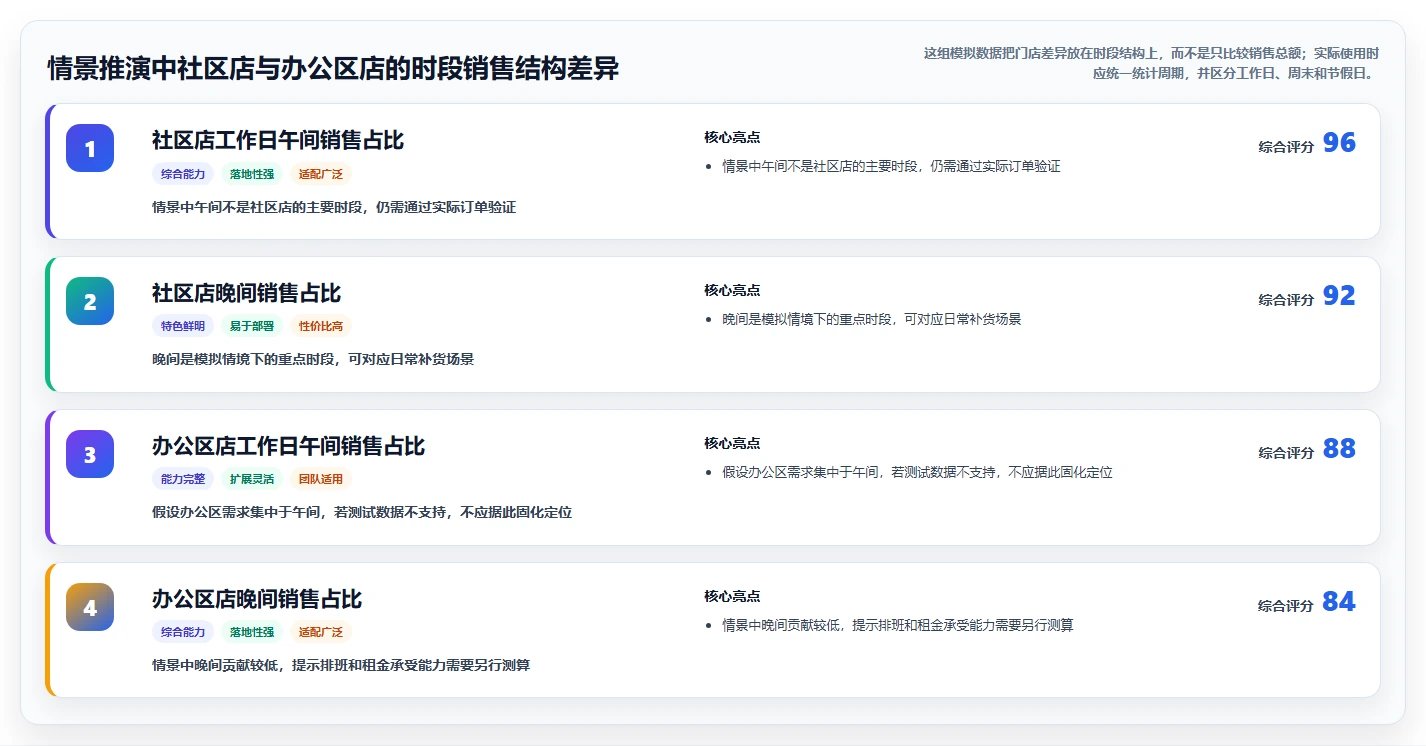
Task: Click the bullet 情景中午间不是社区店的主要时段 highlight
Action: click(891, 167)
